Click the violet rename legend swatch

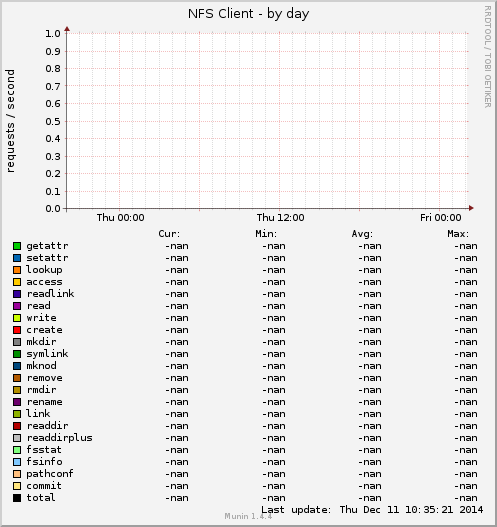click(17, 402)
